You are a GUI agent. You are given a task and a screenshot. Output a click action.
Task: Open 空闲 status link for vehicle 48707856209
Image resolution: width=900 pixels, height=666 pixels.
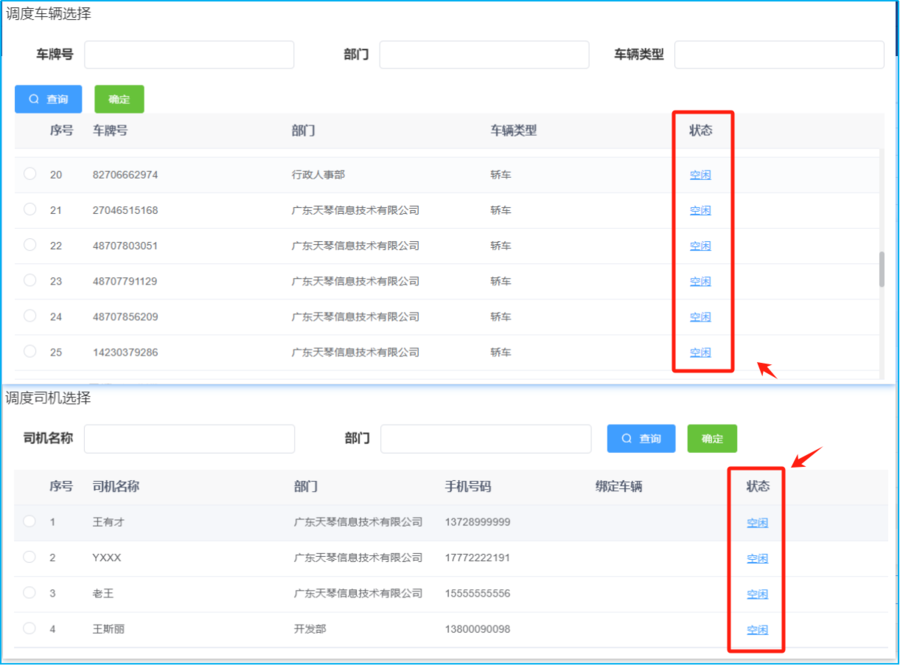point(700,317)
